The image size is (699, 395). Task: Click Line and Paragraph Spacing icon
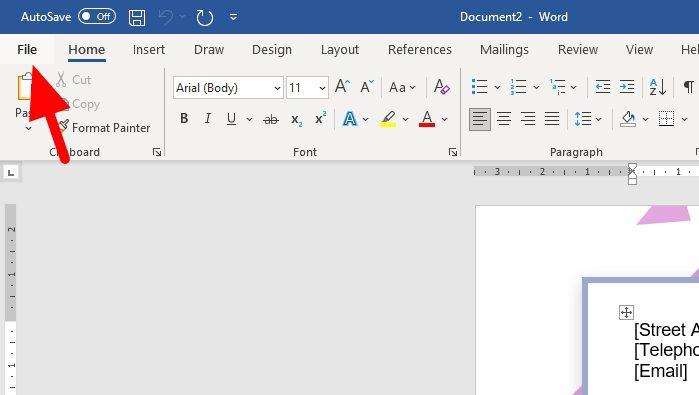click(583, 119)
